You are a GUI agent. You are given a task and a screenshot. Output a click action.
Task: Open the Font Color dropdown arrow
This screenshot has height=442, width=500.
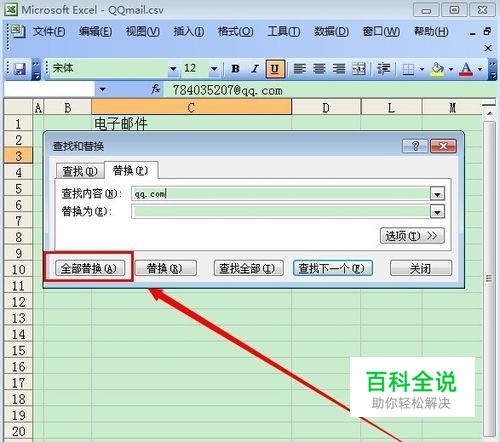point(480,69)
